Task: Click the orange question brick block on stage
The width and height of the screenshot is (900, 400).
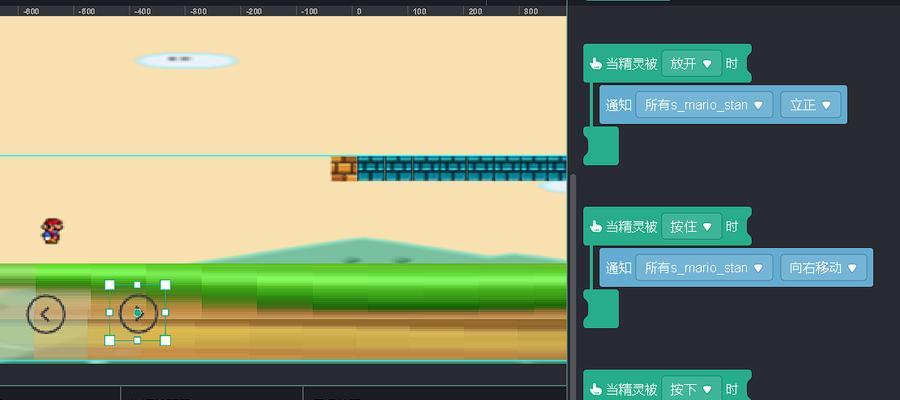Action: [x=344, y=168]
